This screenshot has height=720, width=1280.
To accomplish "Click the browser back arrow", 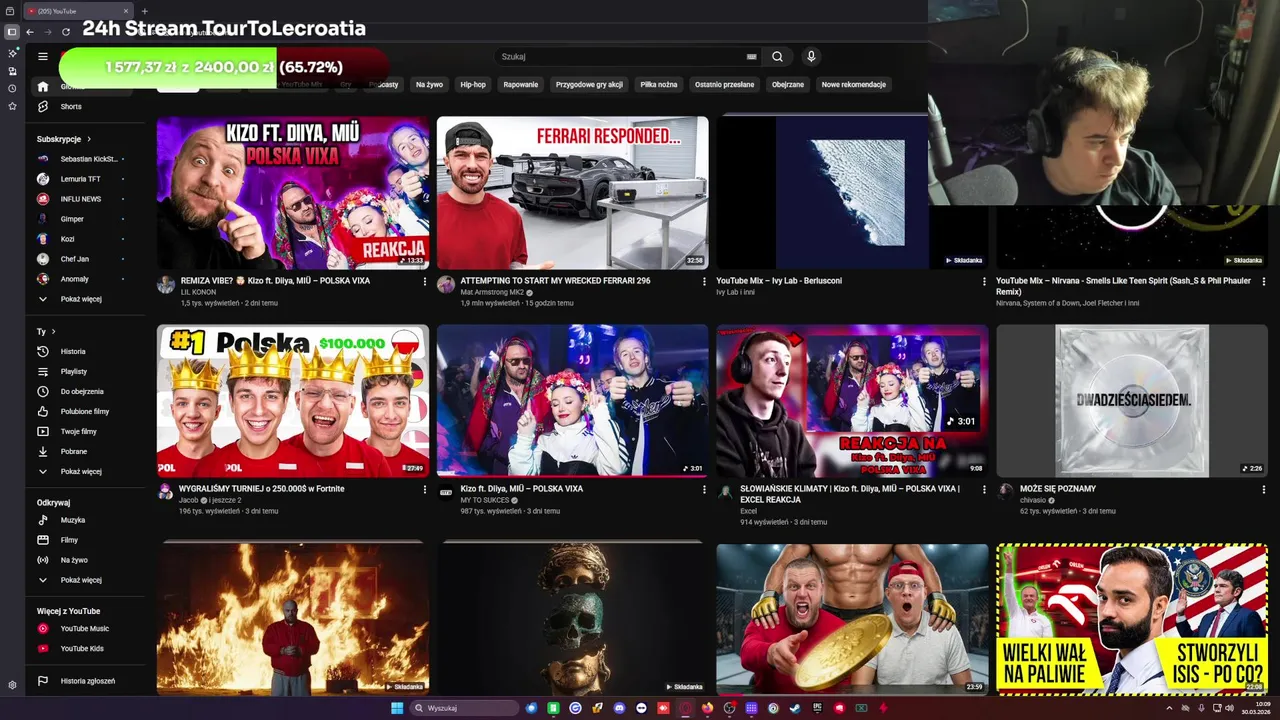I will click(30, 32).
